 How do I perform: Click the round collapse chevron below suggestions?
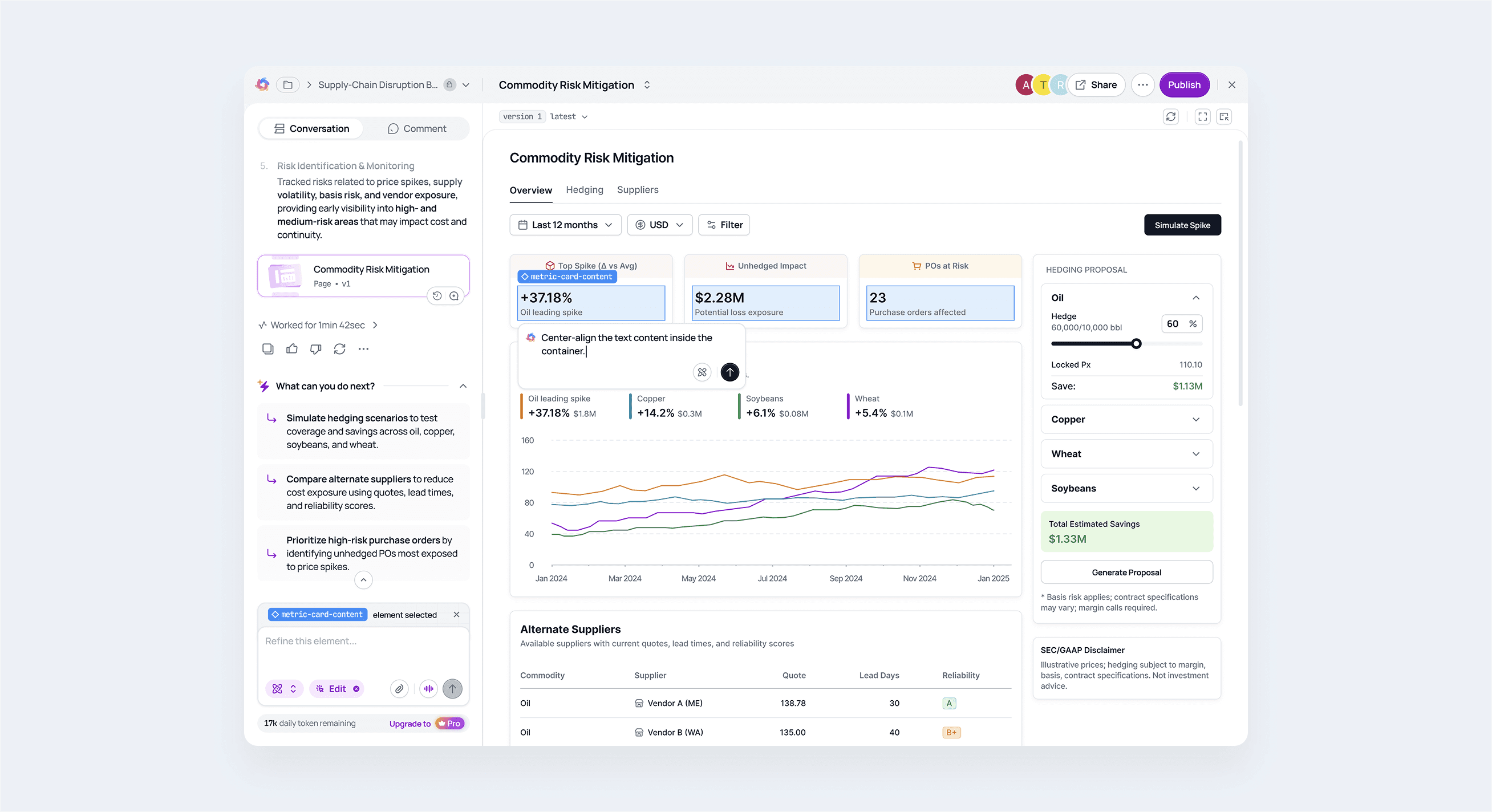[363, 580]
